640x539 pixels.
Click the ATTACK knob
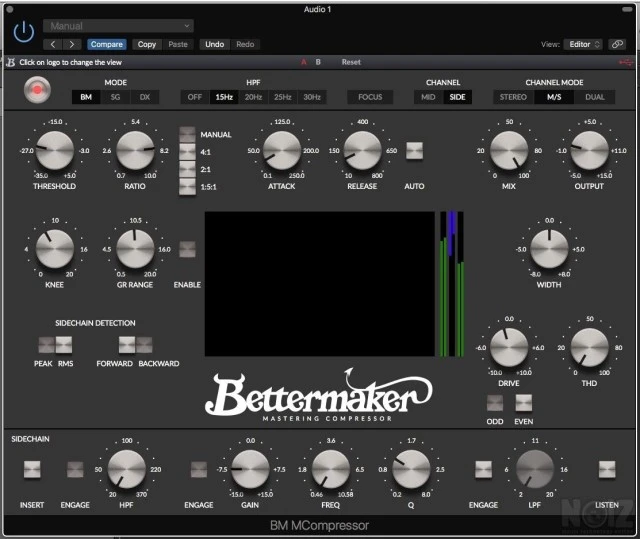click(282, 151)
